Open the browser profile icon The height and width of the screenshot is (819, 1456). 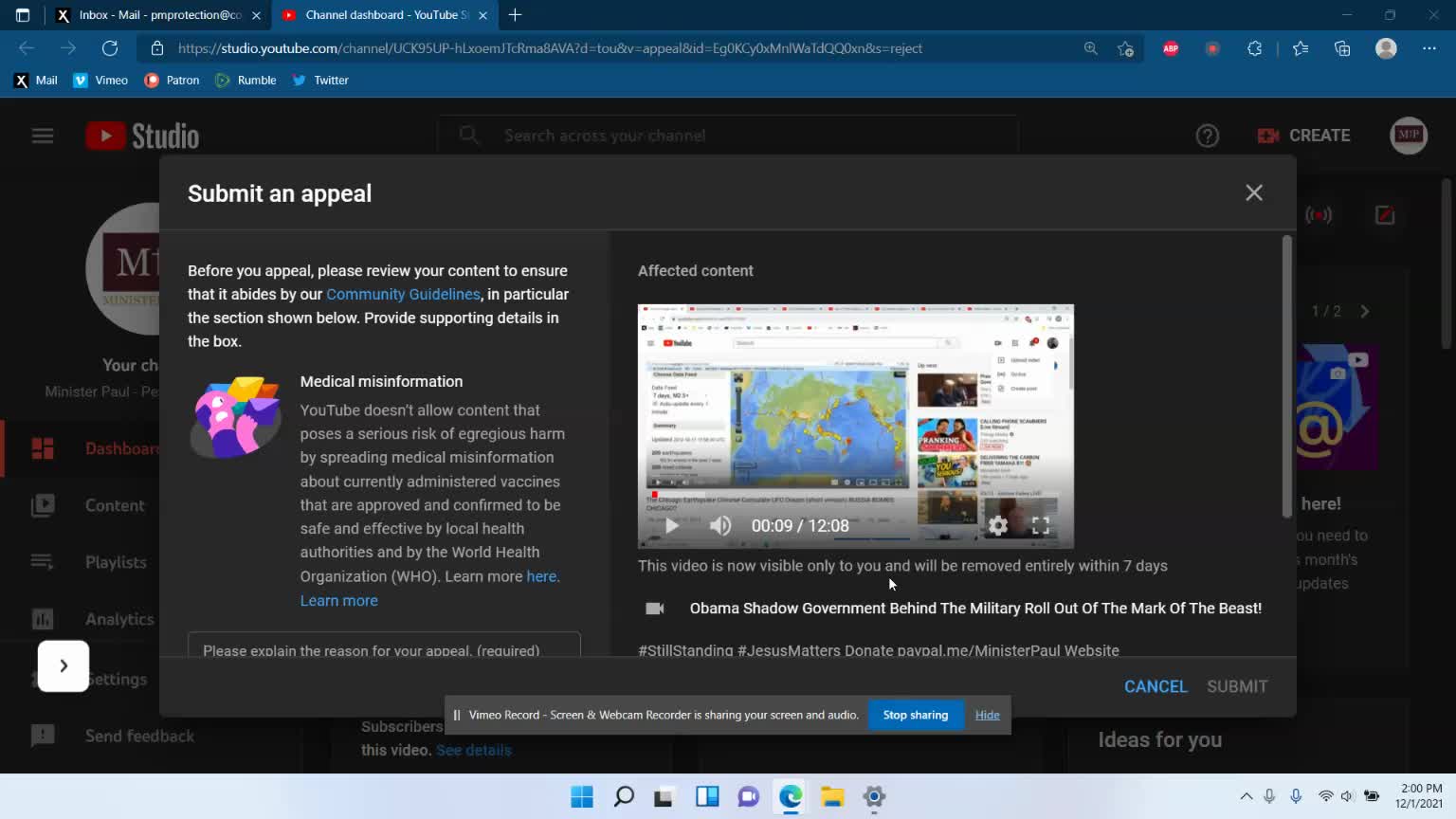coord(1386,48)
